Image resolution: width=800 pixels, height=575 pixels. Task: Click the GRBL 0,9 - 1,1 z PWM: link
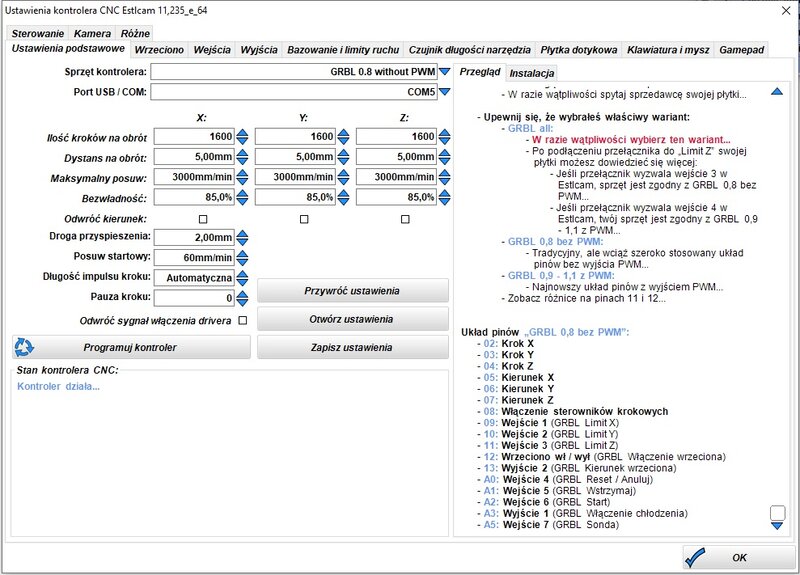click(x=561, y=276)
